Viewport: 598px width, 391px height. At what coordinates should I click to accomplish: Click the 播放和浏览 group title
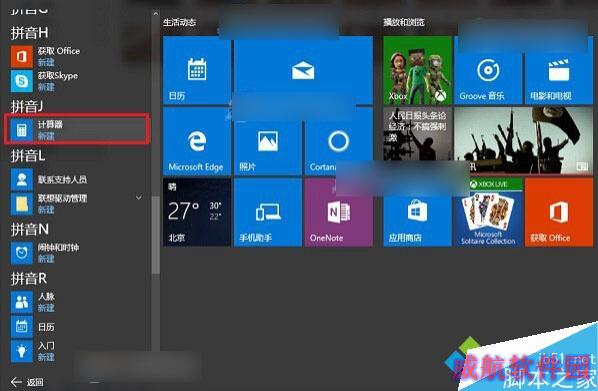[404, 22]
